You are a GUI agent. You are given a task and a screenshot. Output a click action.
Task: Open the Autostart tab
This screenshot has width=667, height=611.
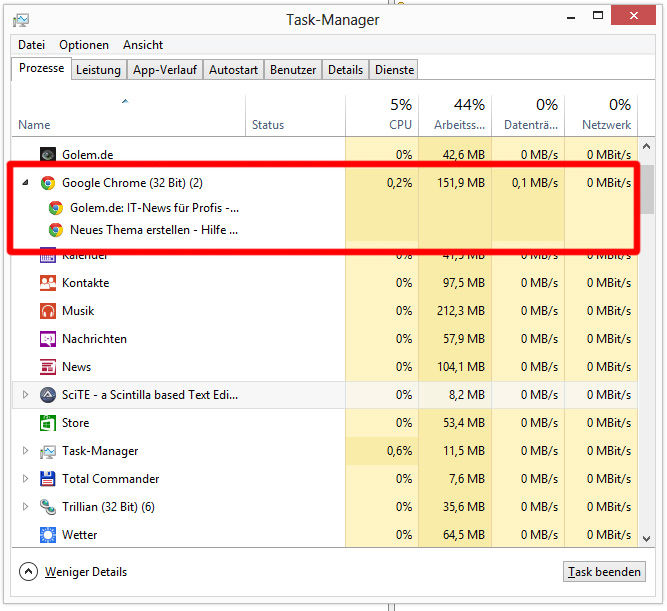pyautogui.click(x=233, y=70)
